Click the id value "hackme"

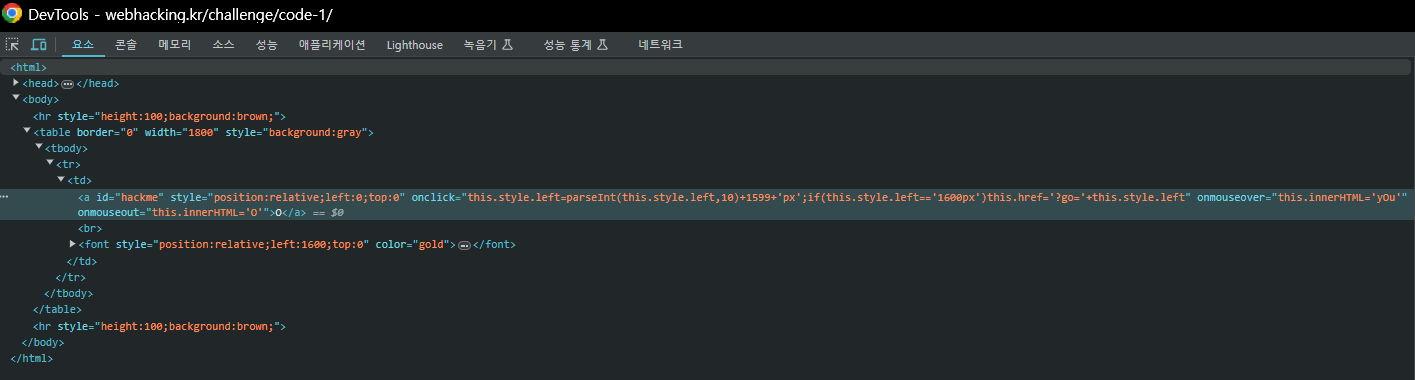(x=140, y=197)
